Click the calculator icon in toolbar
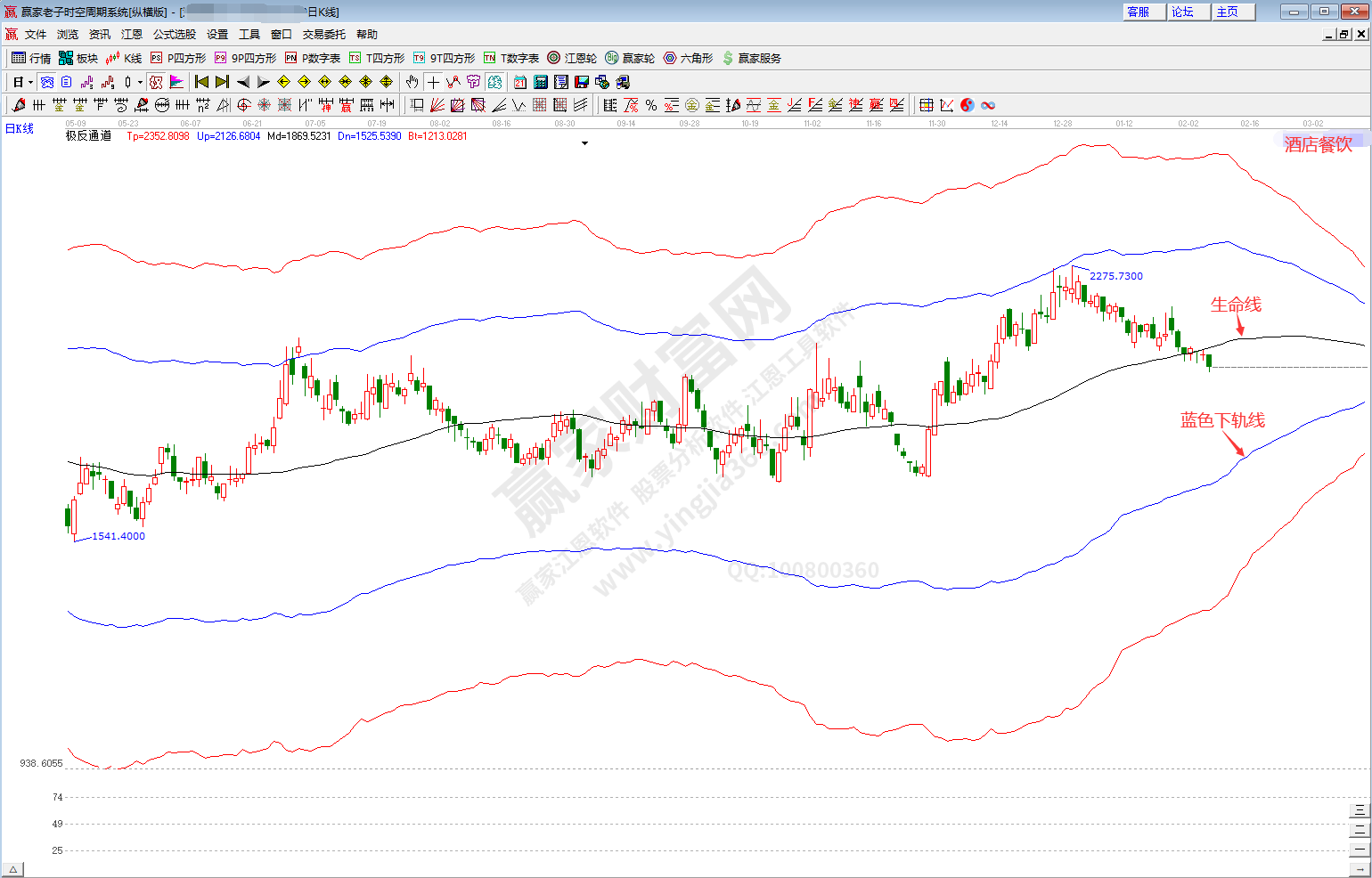This screenshot has width=1372, height=878. tap(541, 82)
